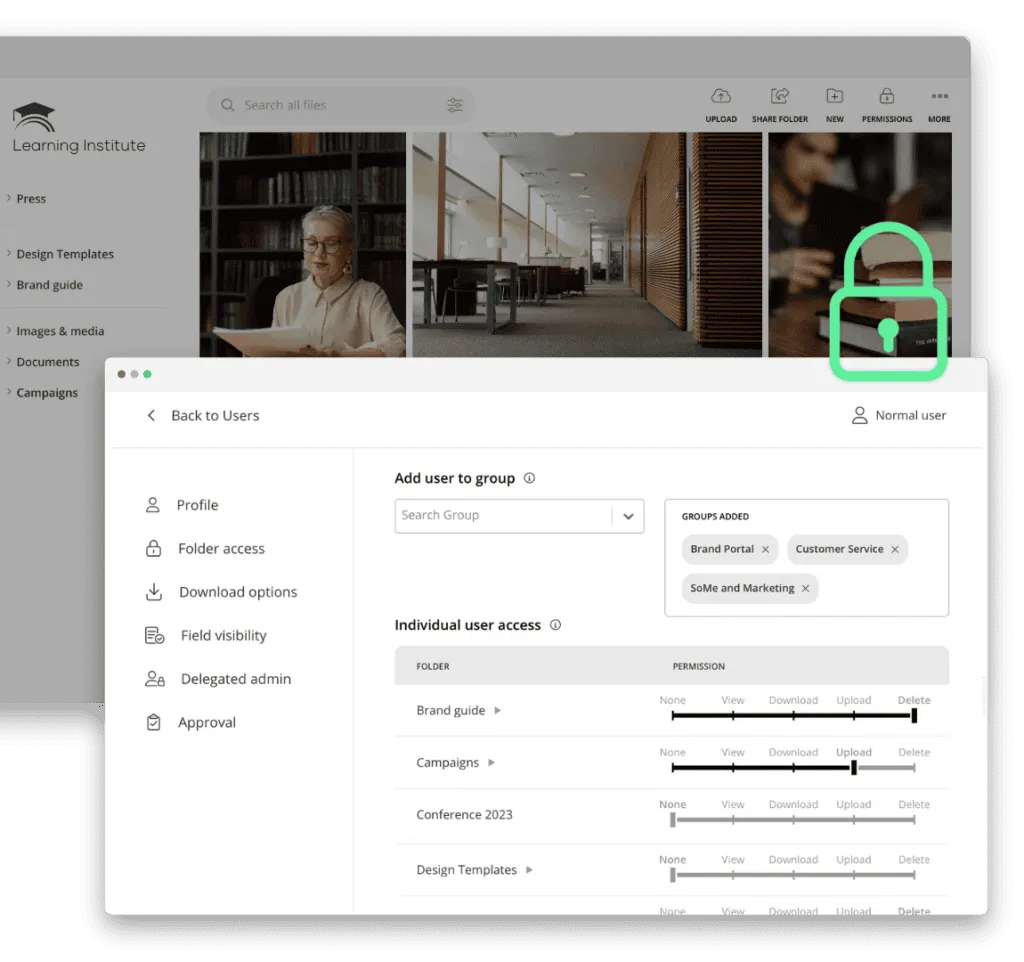Open the woman reading thumbnail
This screenshot has height=962, width=1024.
(x=302, y=245)
